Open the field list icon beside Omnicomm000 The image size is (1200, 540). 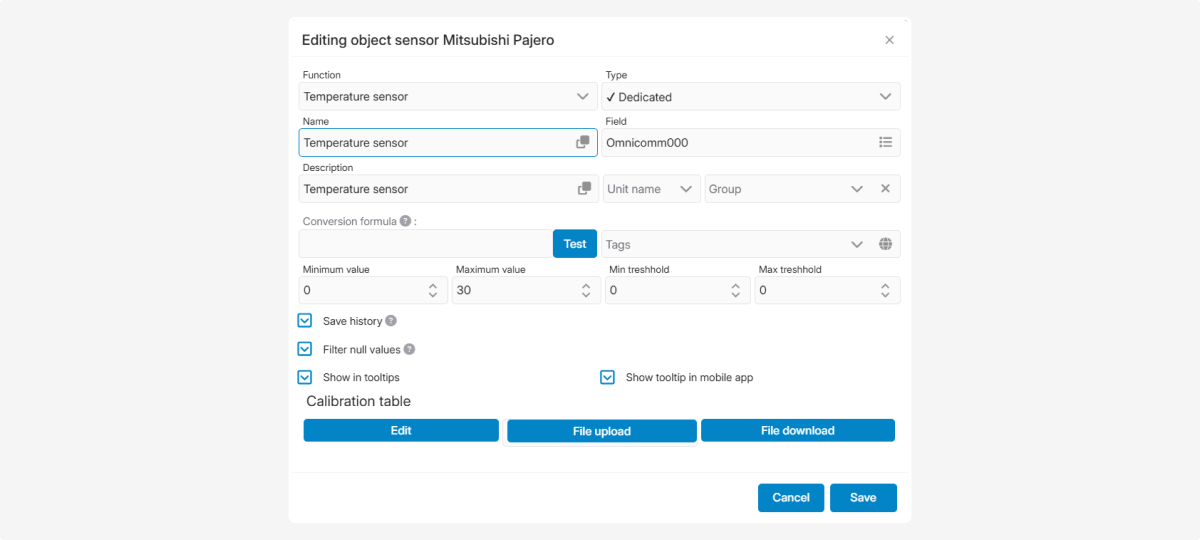tap(885, 143)
